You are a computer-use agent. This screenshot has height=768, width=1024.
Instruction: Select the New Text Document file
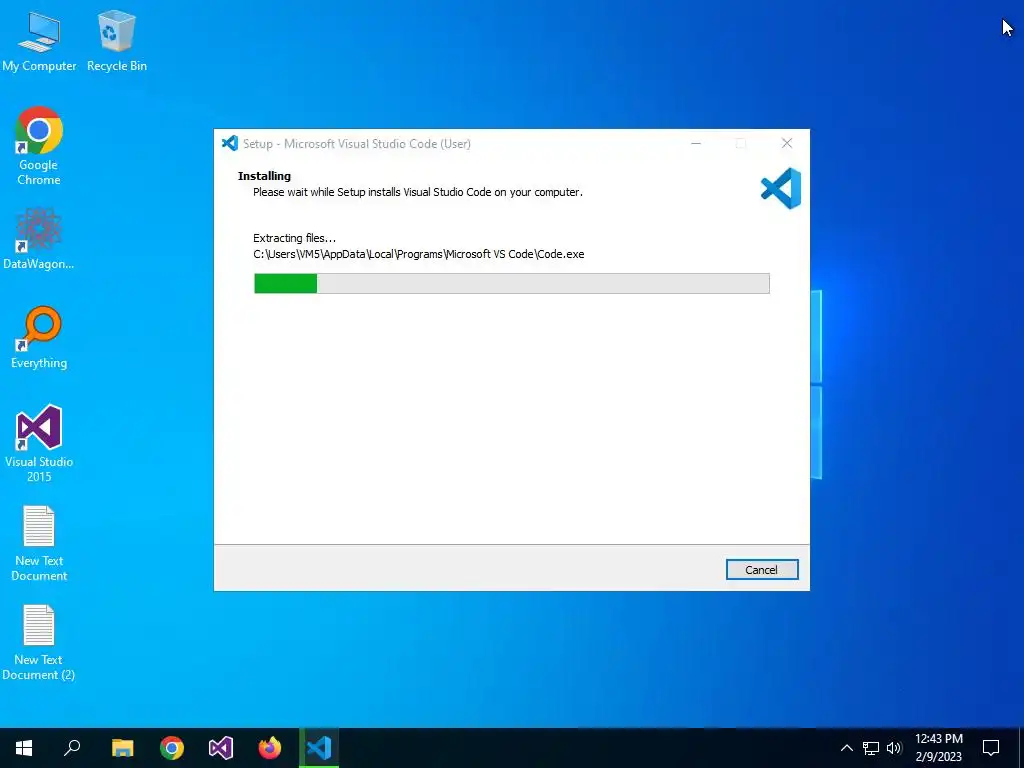39,543
